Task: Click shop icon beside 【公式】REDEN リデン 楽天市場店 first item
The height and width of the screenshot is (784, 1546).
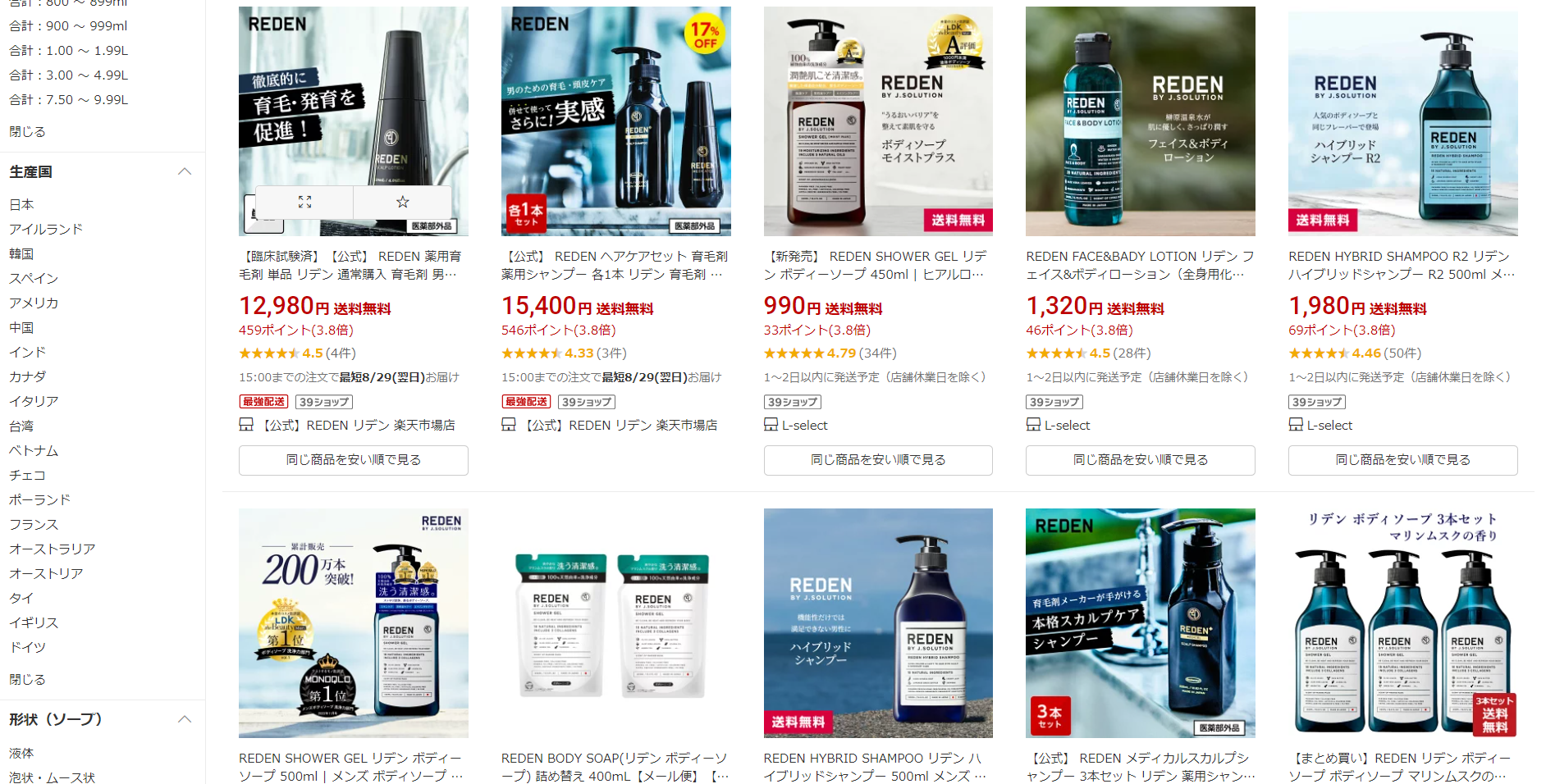Action: tap(246, 425)
